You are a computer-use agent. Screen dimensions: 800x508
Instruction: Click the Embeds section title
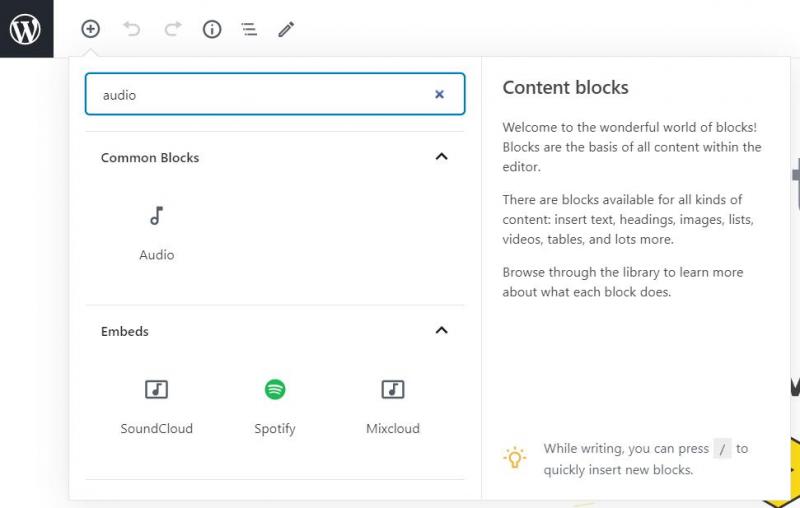(125, 331)
